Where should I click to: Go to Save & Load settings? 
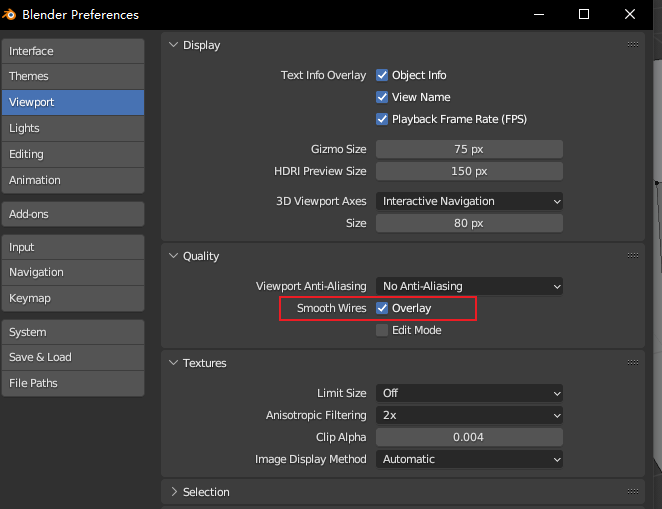(x=72, y=357)
